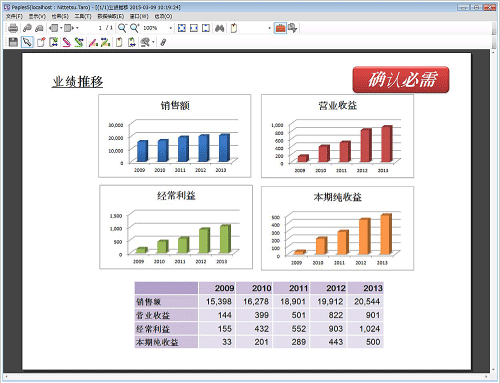500x383 pixels.
Task: Click the Zoom in magnifier icon
Action: click(x=134, y=28)
